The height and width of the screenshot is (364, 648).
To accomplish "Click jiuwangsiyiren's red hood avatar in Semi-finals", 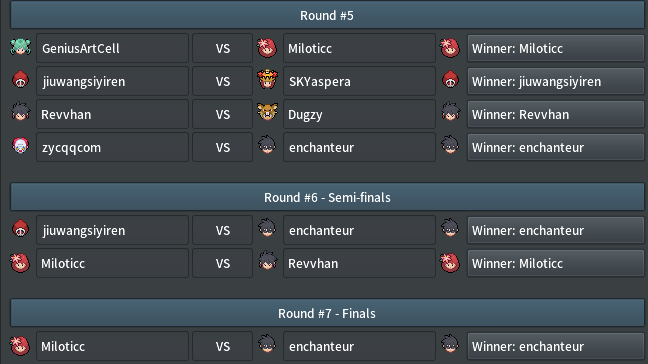I will click(20, 228).
